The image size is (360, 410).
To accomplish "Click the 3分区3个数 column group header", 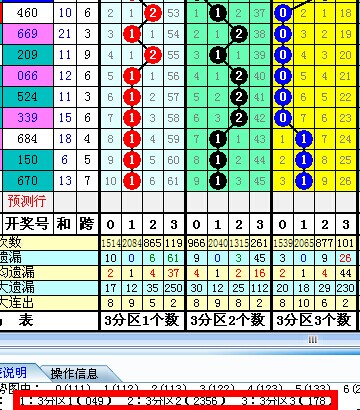I will [314, 321].
